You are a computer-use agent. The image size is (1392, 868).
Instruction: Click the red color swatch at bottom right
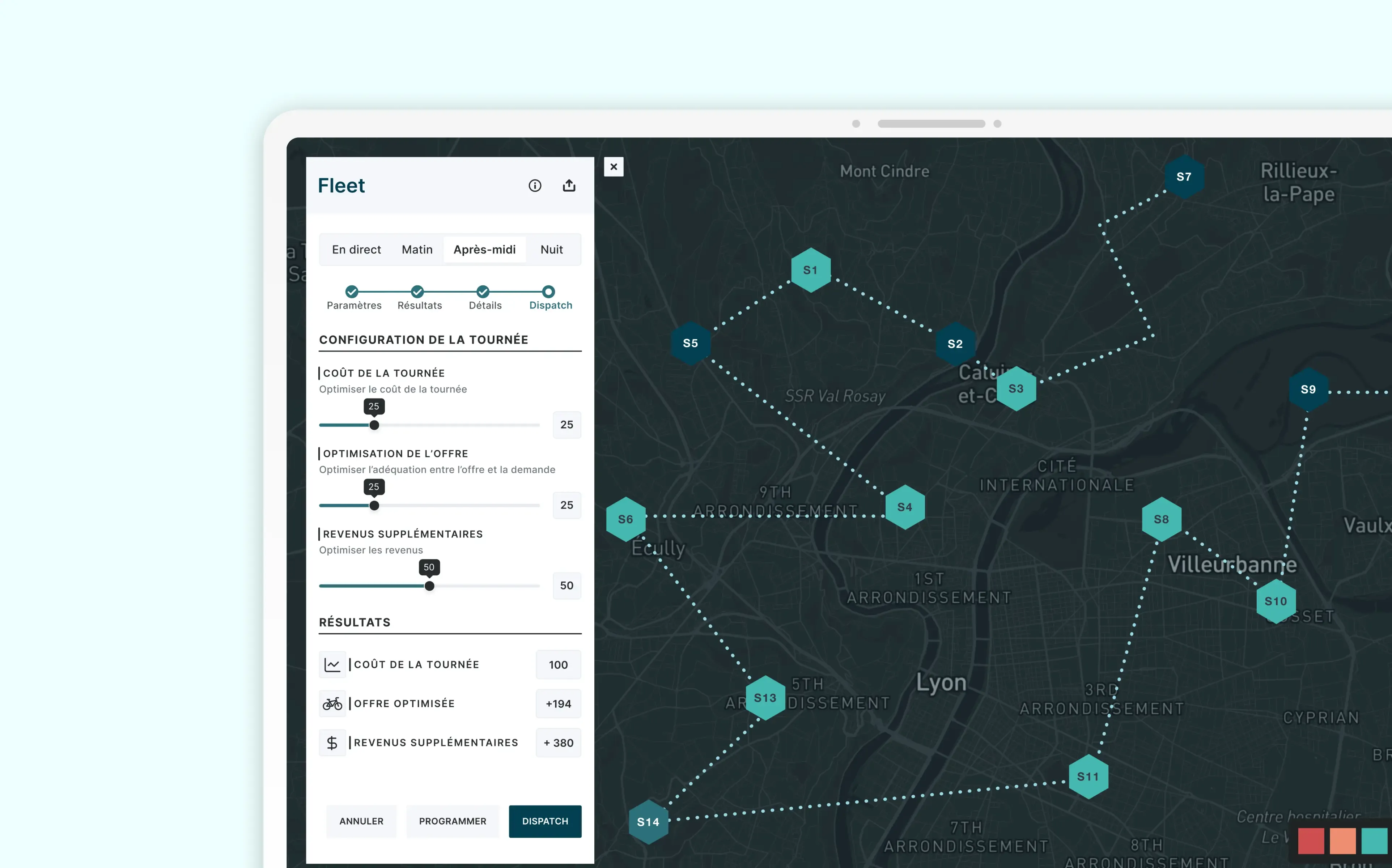(x=1311, y=841)
